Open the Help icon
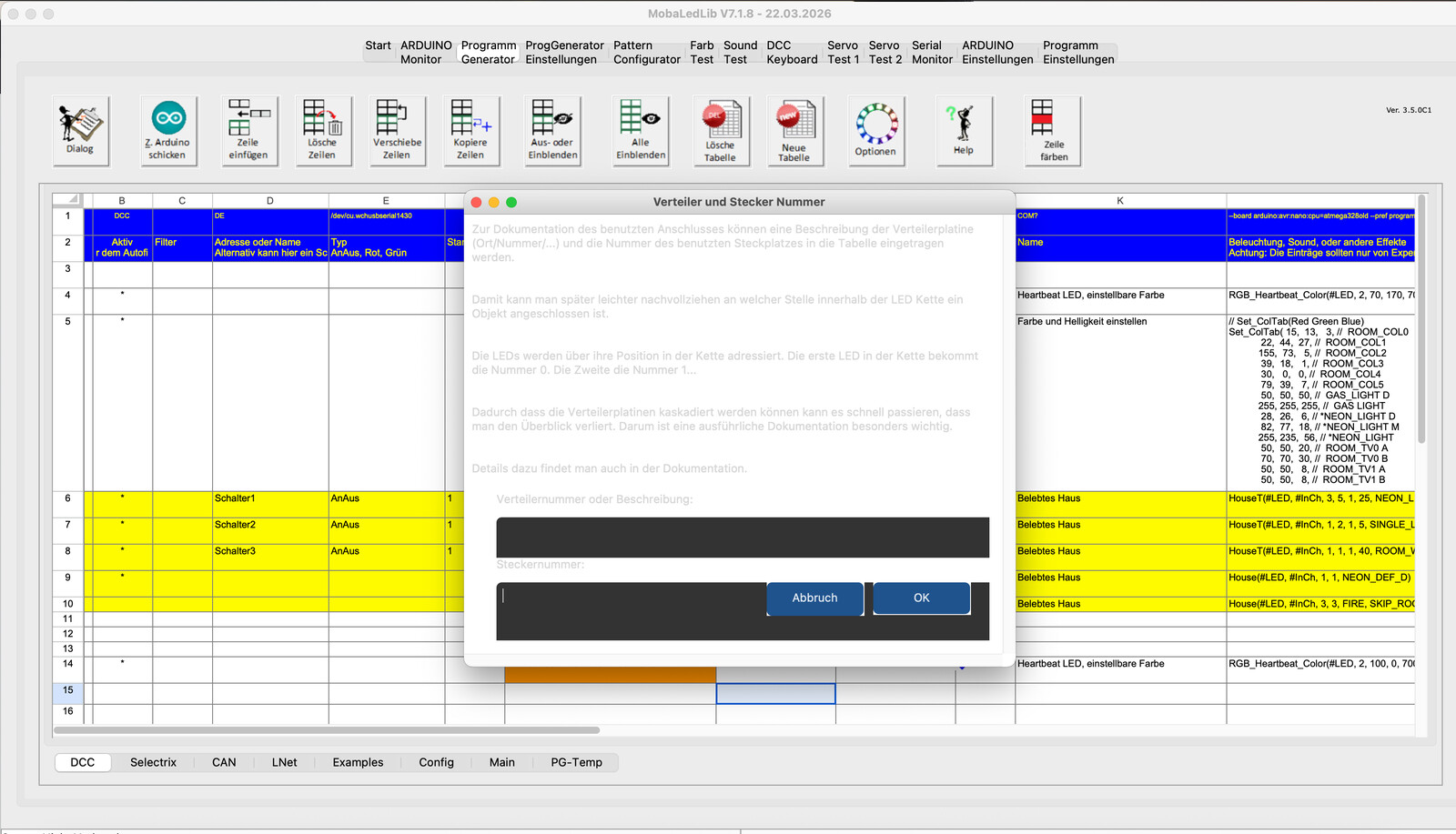Screen dimensions: 1456x834 pyautogui.click(x=964, y=130)
